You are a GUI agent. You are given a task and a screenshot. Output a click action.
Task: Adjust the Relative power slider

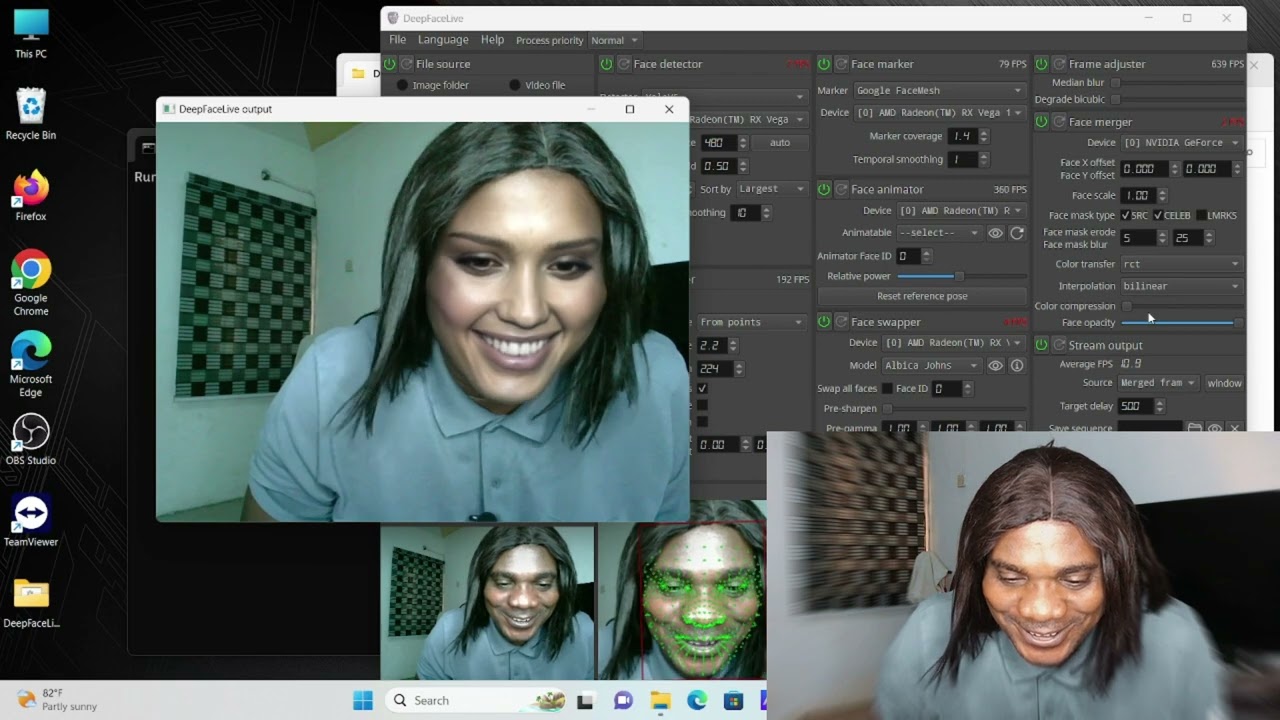[960, 276]
